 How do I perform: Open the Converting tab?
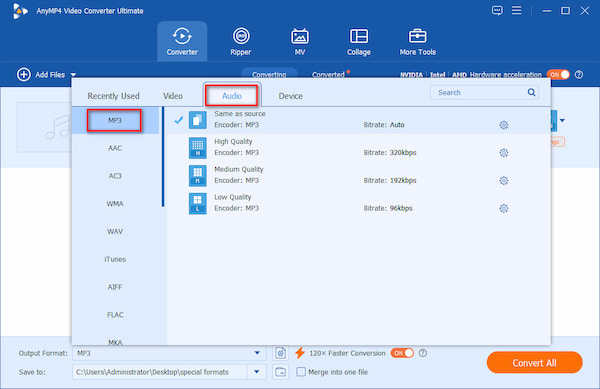pos(269,75)
